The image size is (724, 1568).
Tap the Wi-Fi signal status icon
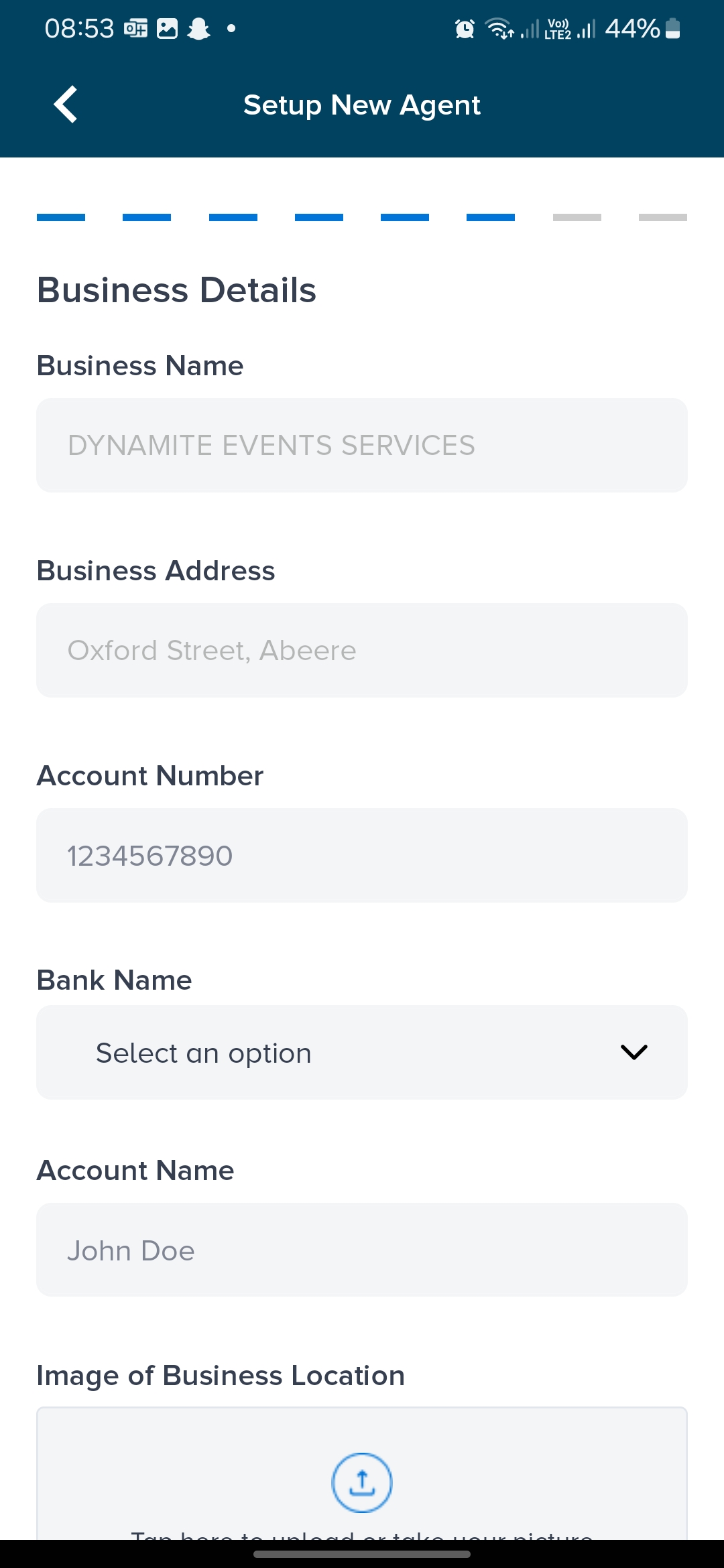tap(499, 29)
